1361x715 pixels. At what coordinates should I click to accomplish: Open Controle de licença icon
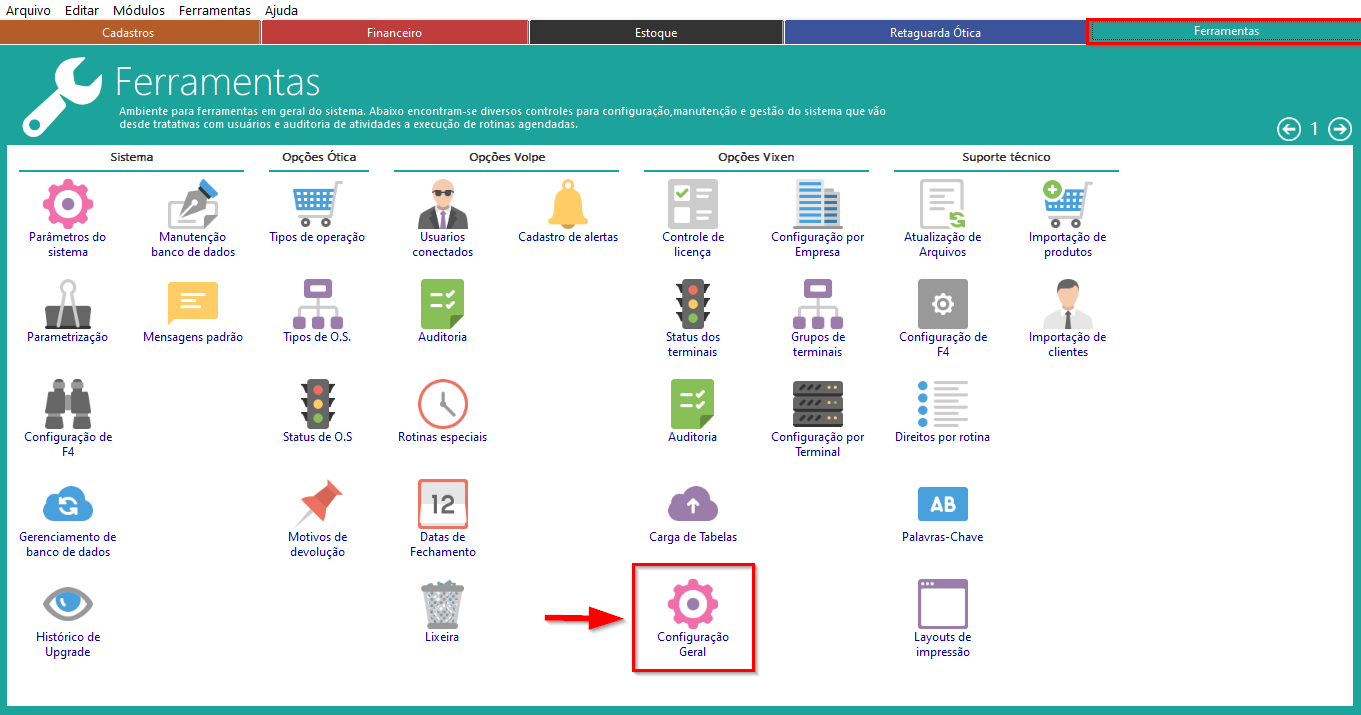coord(692,204)
